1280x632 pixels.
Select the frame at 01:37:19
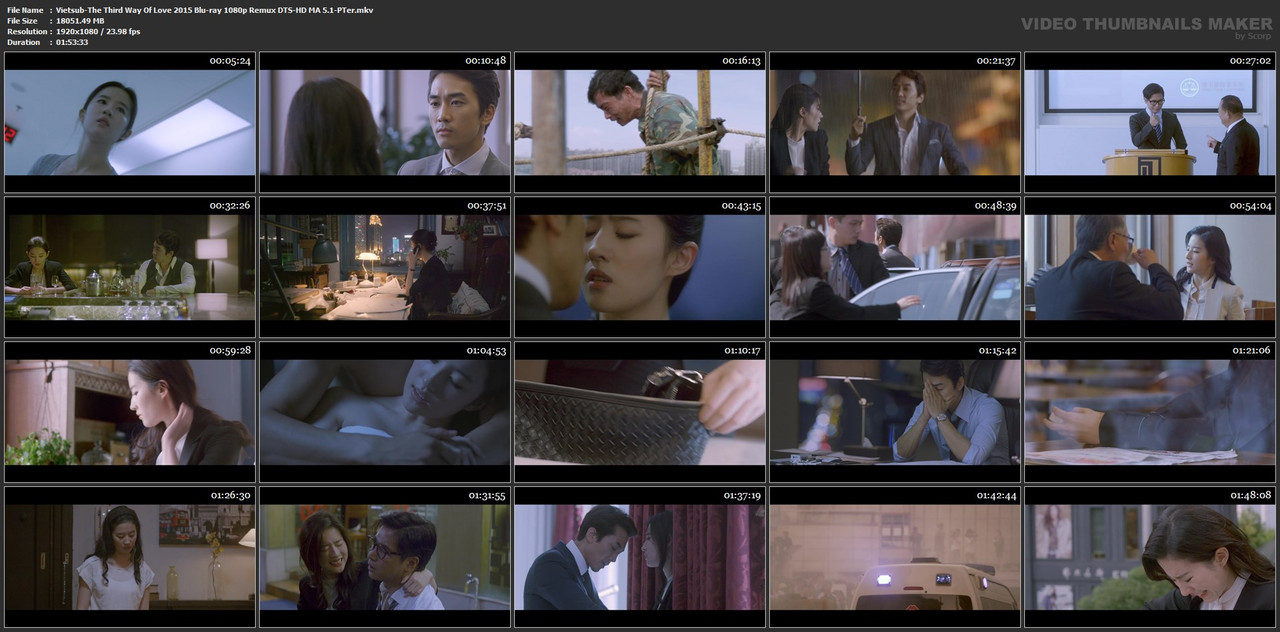tap(640, 557)
